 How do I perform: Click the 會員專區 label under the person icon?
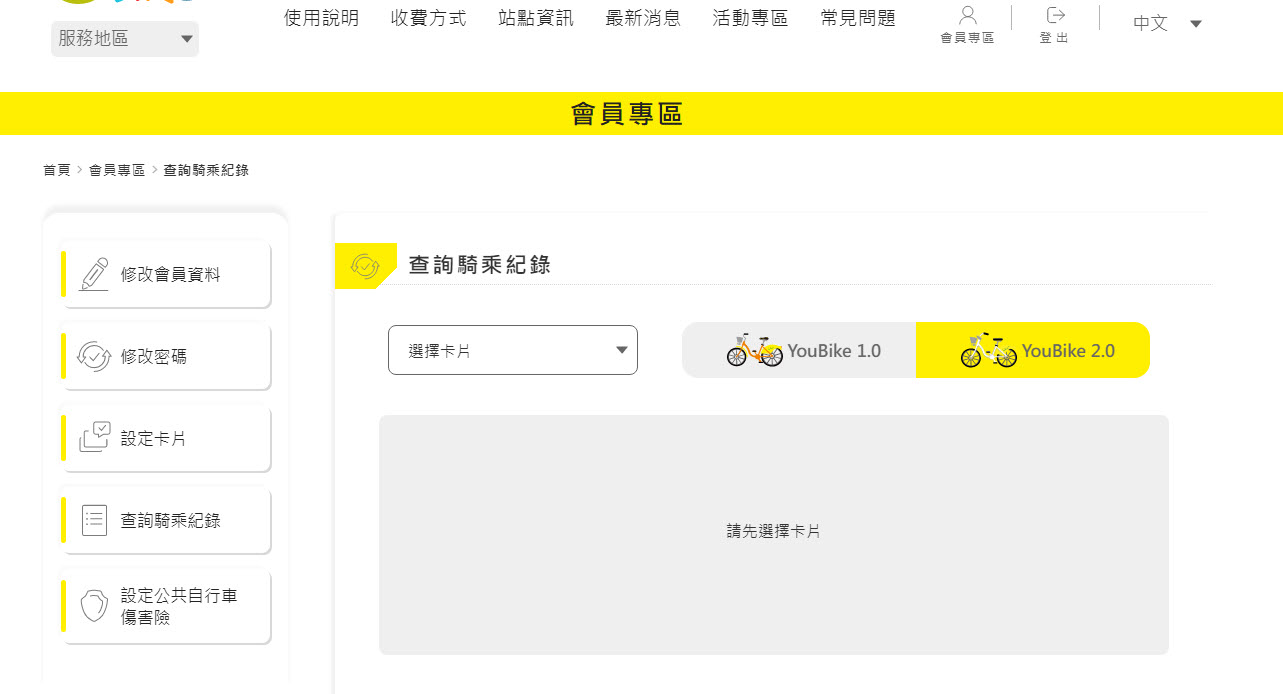tap(967, 38)
